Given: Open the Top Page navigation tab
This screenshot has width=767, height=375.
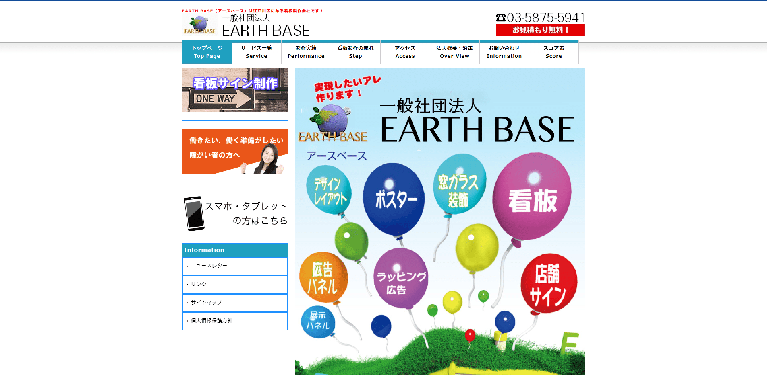Looking at the screenshot, I should 207,52.
